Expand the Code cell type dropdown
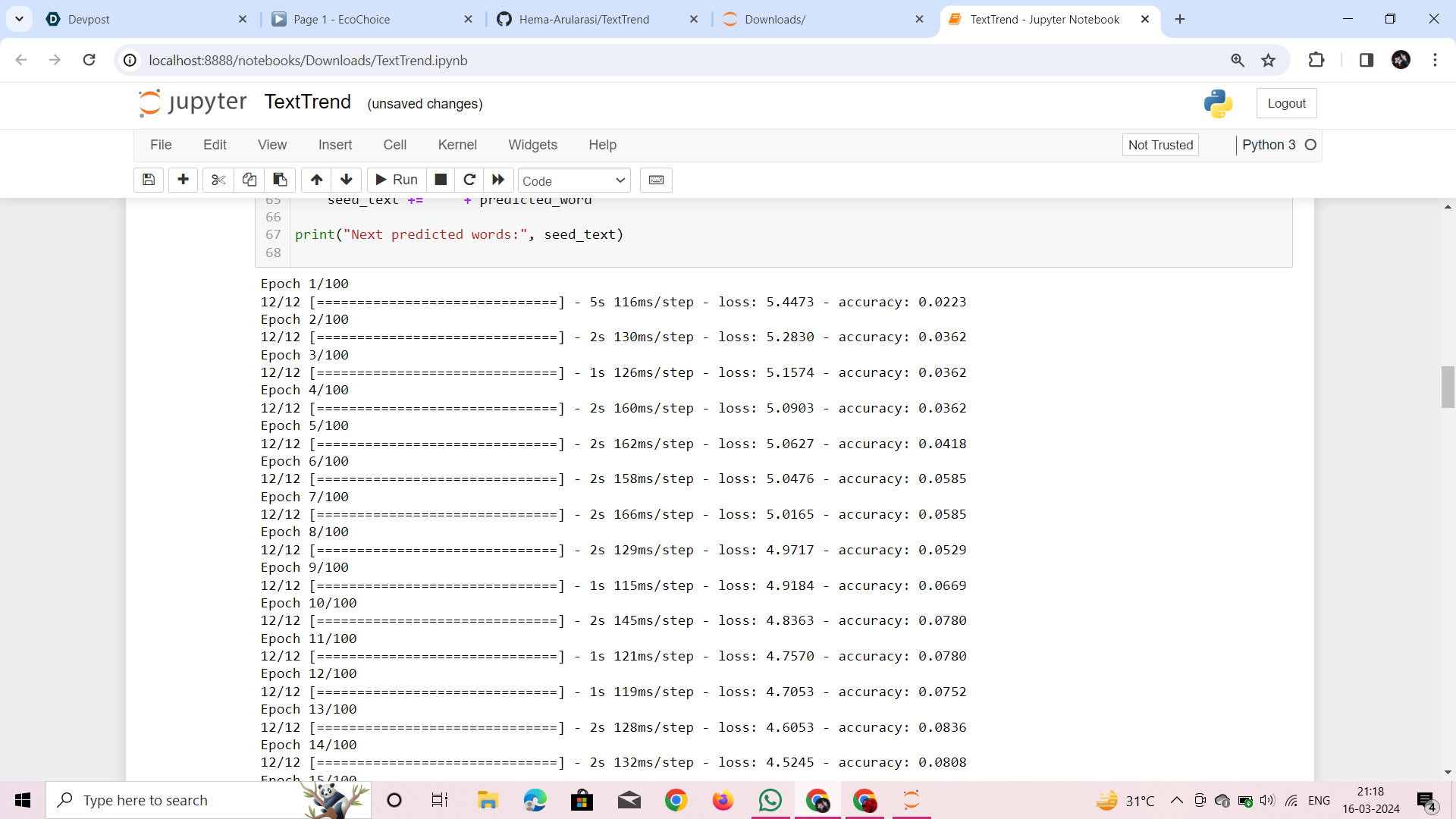 574,180
